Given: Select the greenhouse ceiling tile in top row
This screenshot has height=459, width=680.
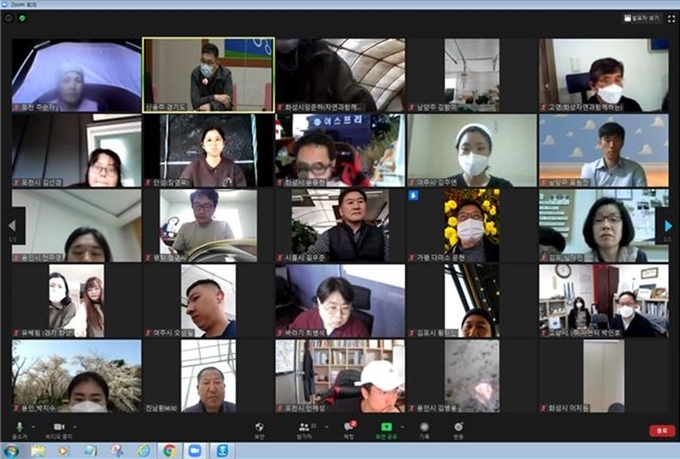Looking at the screenshot, I should coord(340,75).
